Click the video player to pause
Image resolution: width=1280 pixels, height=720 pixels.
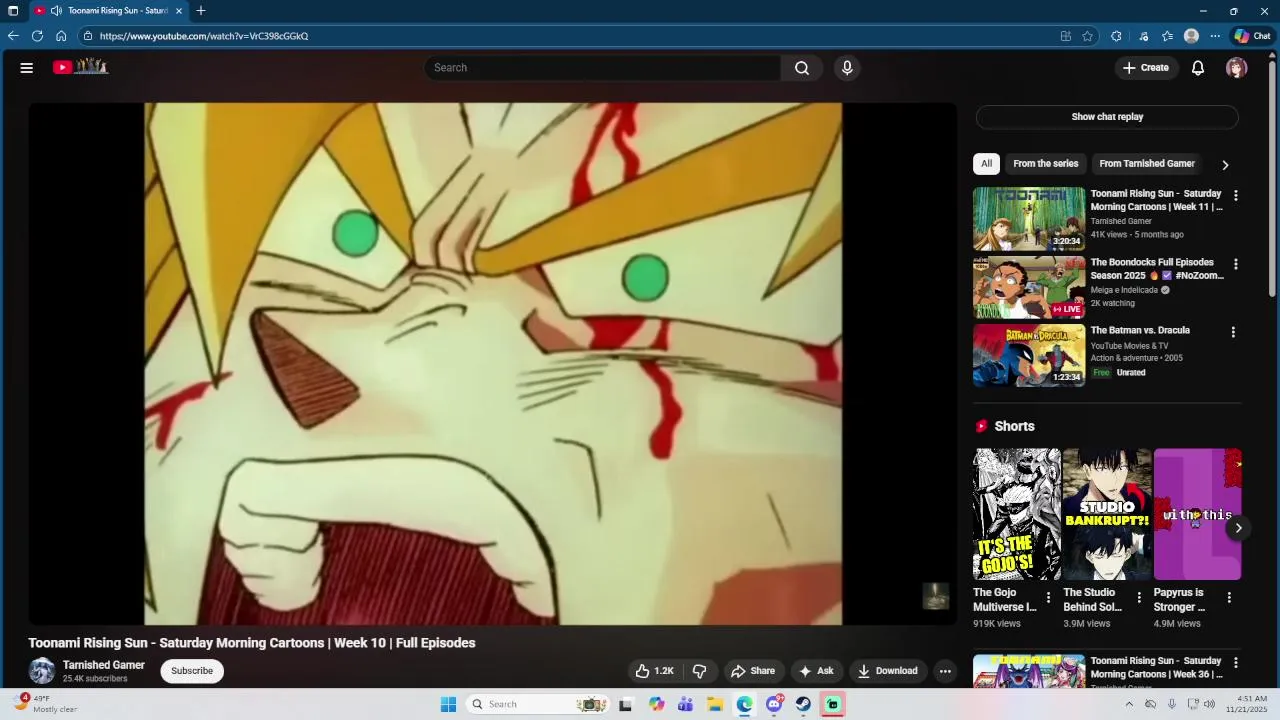tap(493, 364)
